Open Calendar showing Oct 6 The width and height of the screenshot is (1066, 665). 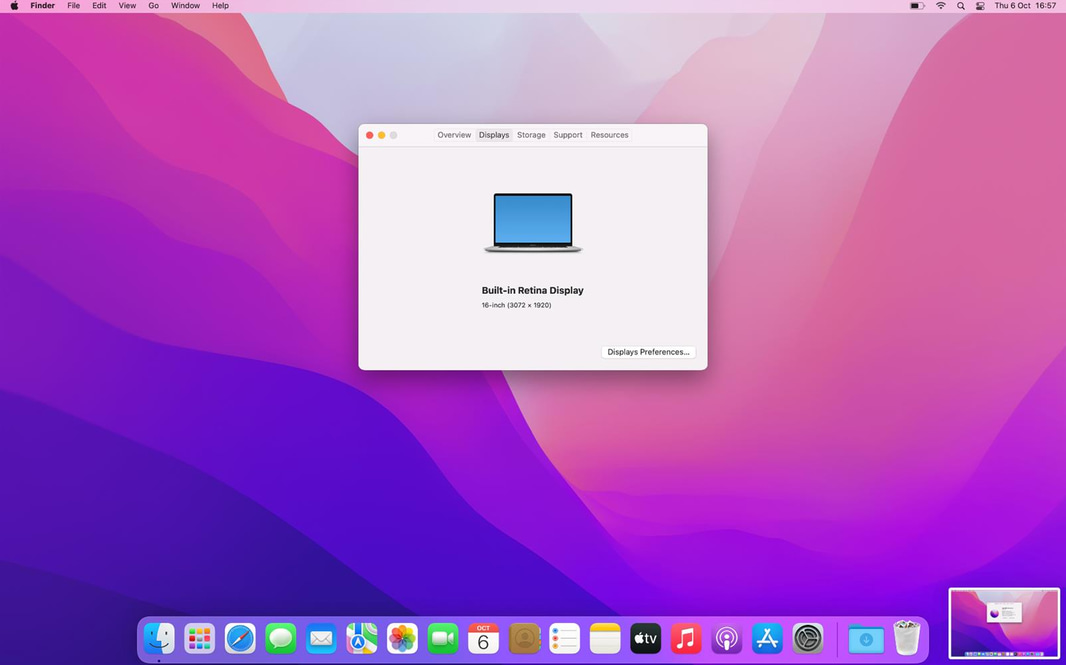(483, 638)
